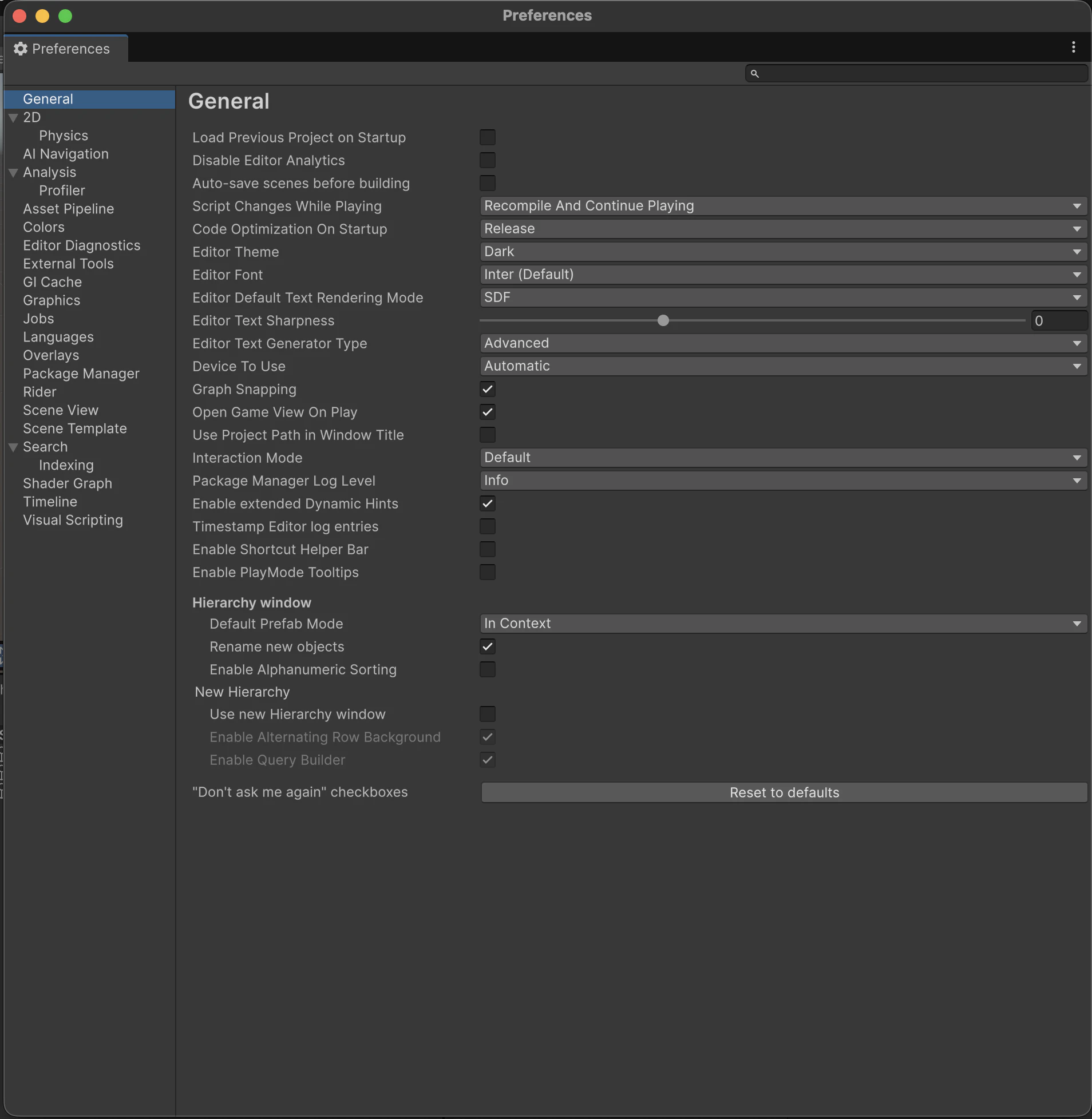Check Auto-save scenes before building
The height and width of the screenshot is (1119, 1092).
coord(488,184)
